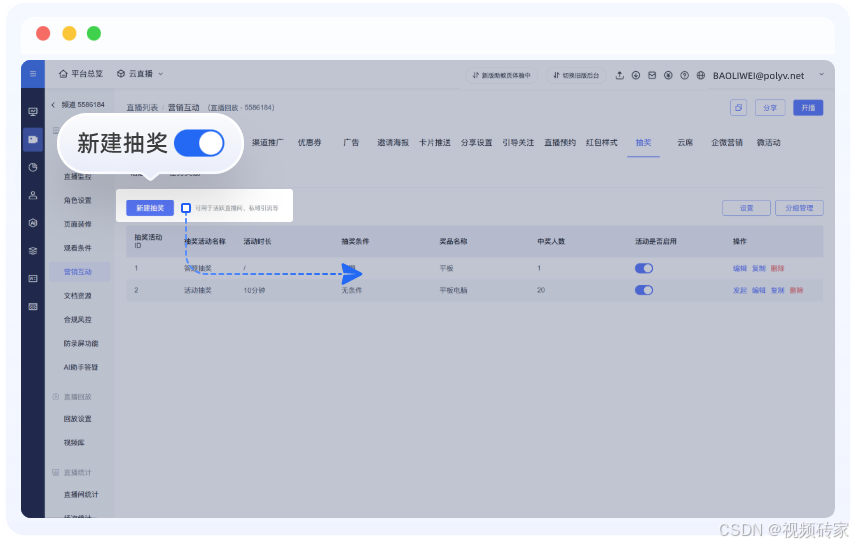Switch to the 企微营销 tab

coord(727,143)
